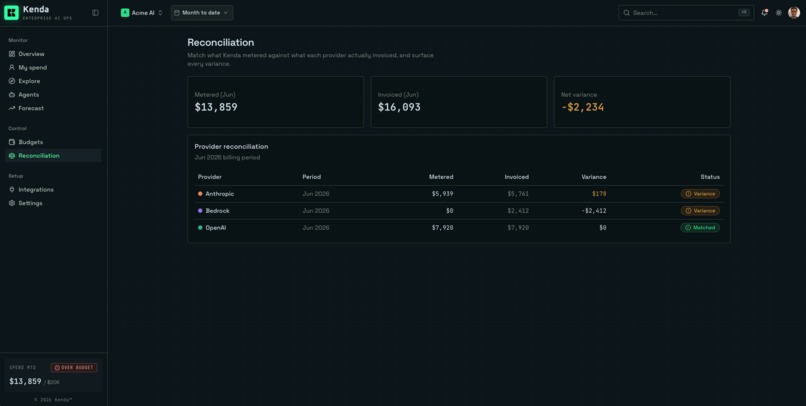Collapse the sidebar panel toggle

click(x=95, y=13)
